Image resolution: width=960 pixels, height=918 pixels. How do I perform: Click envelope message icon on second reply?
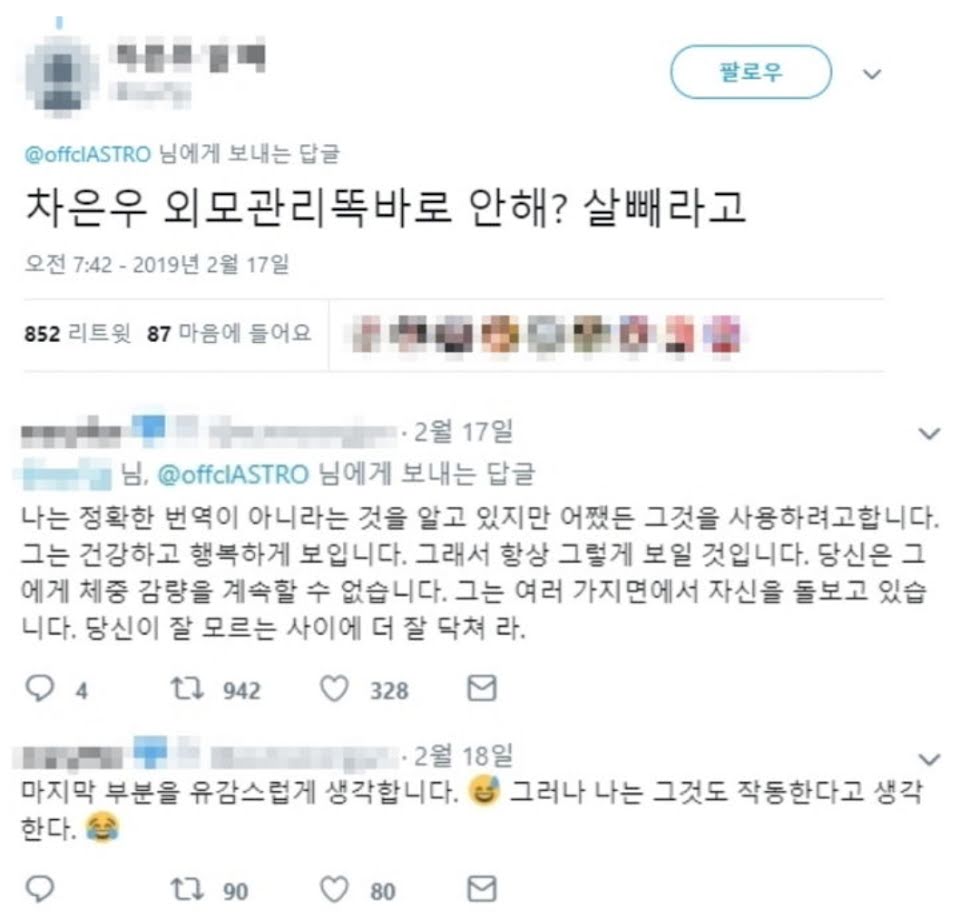tap(482, 889)
